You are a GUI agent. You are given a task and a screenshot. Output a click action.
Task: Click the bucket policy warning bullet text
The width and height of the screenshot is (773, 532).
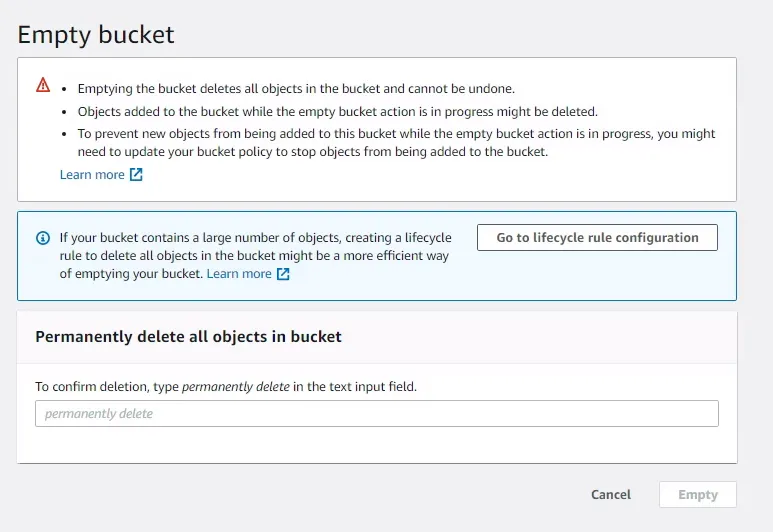pos(396,143)
